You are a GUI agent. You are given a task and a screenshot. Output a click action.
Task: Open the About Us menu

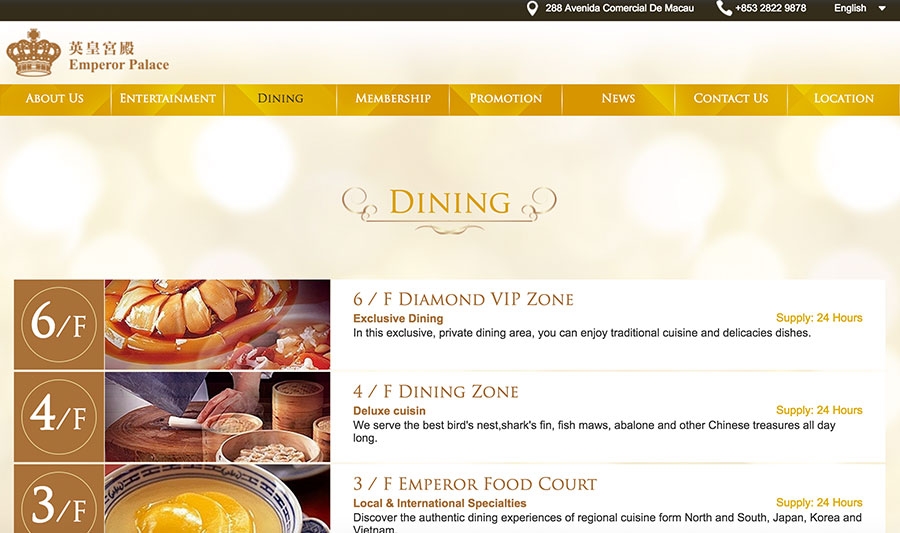click(55, 99)
